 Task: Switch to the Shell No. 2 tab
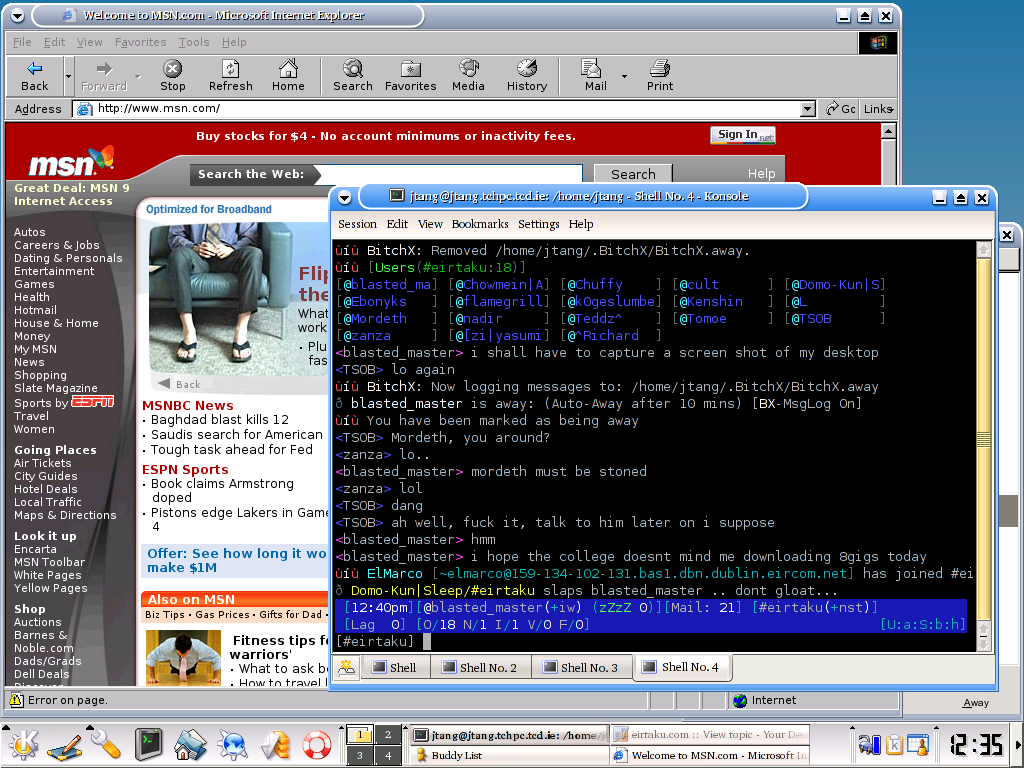pos(480,668)
